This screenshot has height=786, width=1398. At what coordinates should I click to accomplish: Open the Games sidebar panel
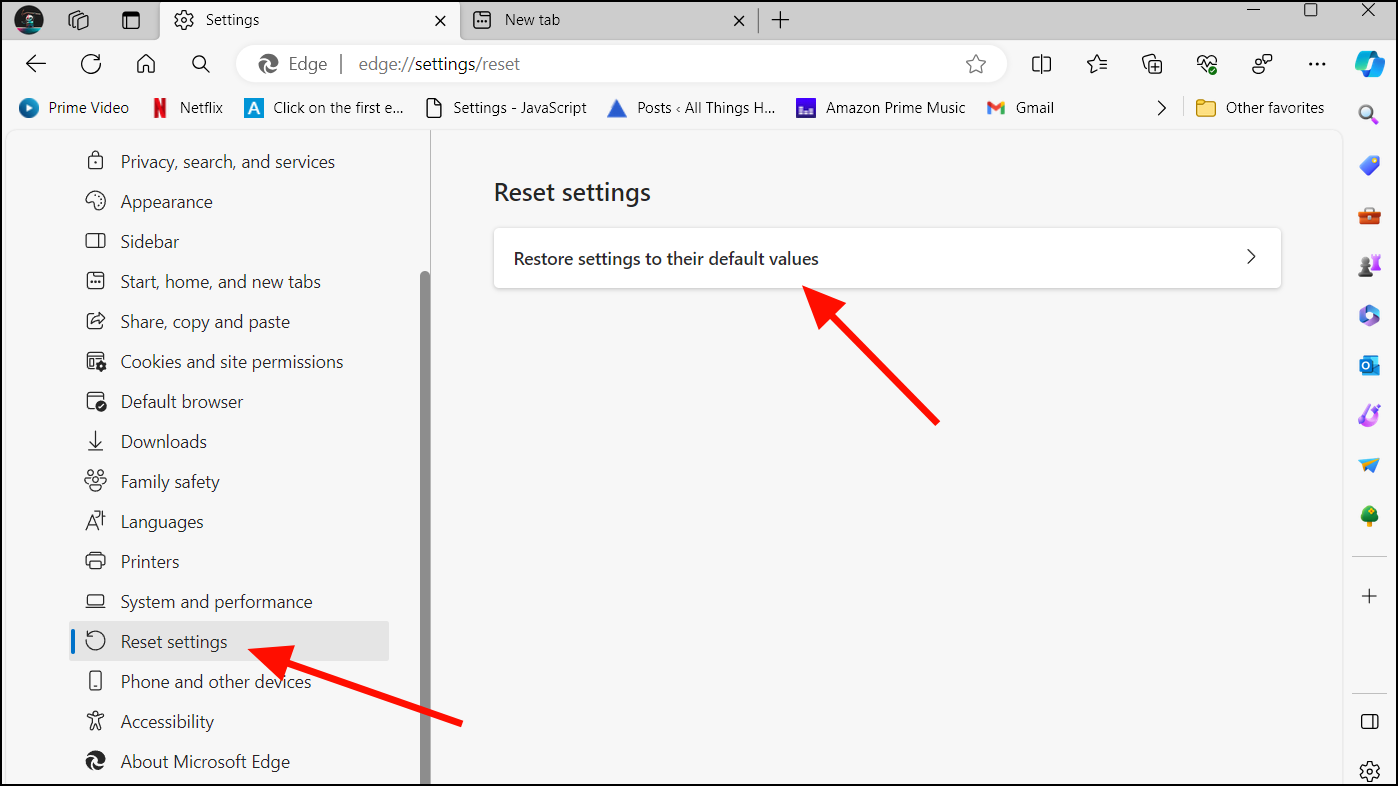(x=1369, y=264)
